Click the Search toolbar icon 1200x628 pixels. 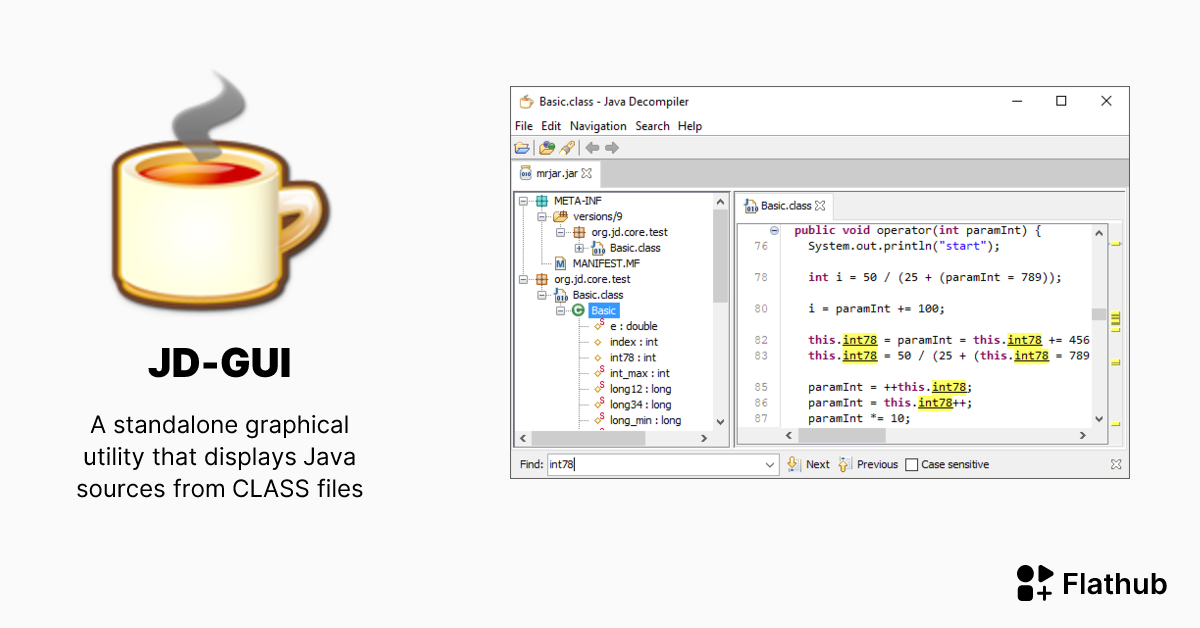pyautogui.click(x=567, y=148)
